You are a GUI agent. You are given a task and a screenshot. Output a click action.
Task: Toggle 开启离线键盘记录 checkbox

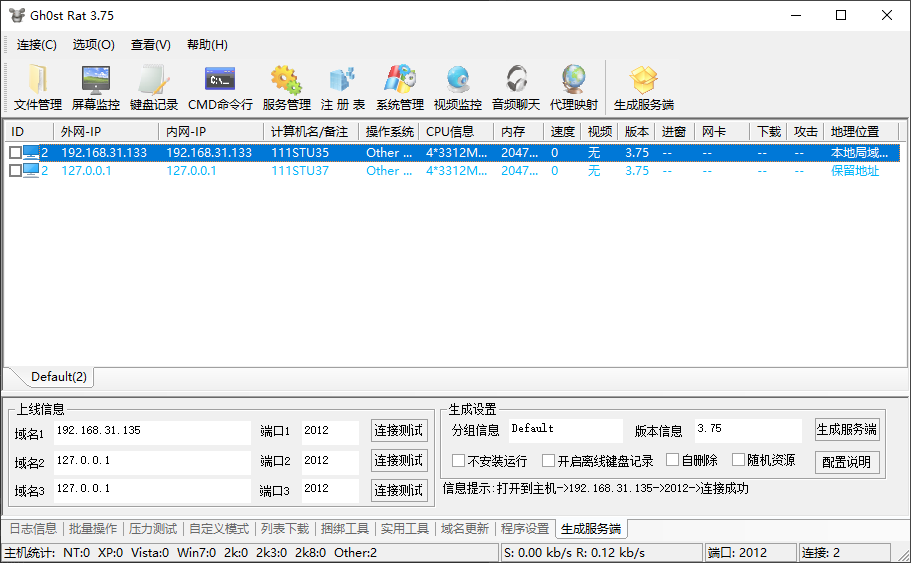click(x=548, y=461)
